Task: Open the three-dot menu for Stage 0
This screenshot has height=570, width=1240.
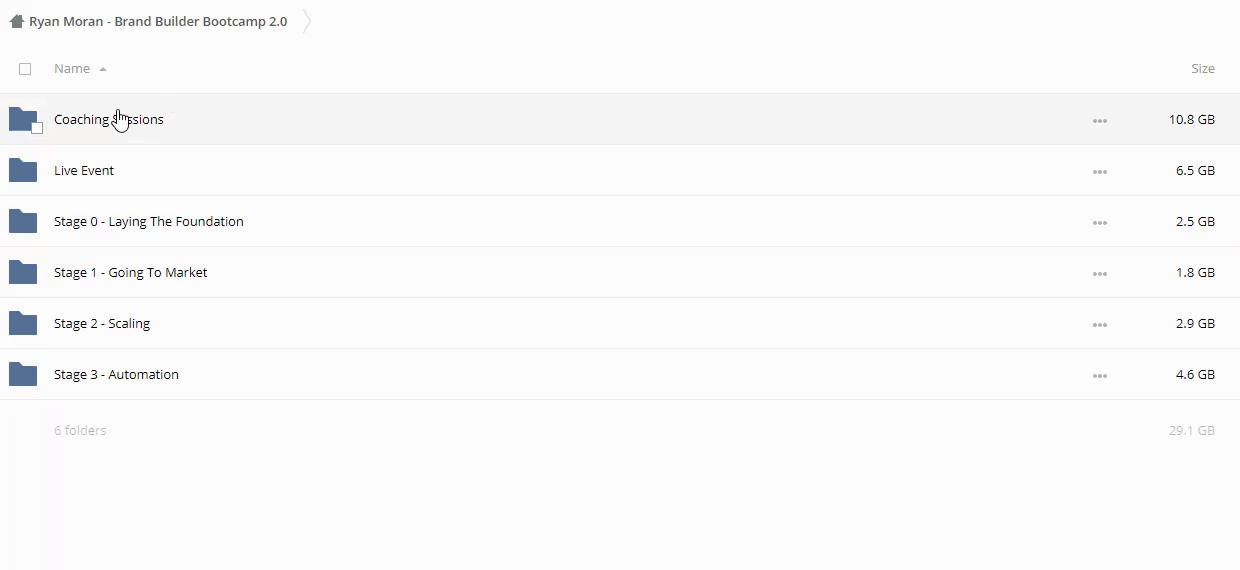Action: click(1100, 223)
